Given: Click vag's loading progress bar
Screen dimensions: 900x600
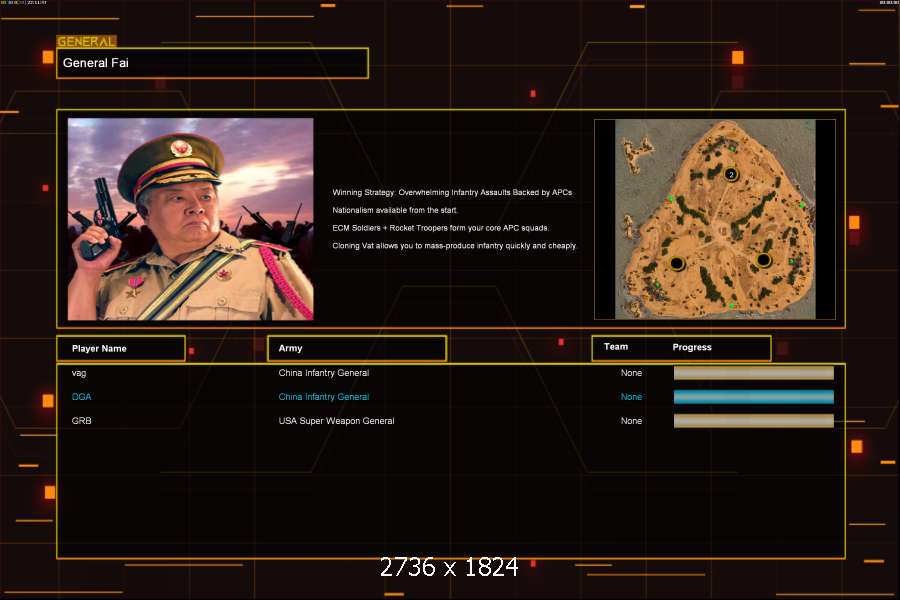Looking at the screenshot, I should [x=754, y=373].
